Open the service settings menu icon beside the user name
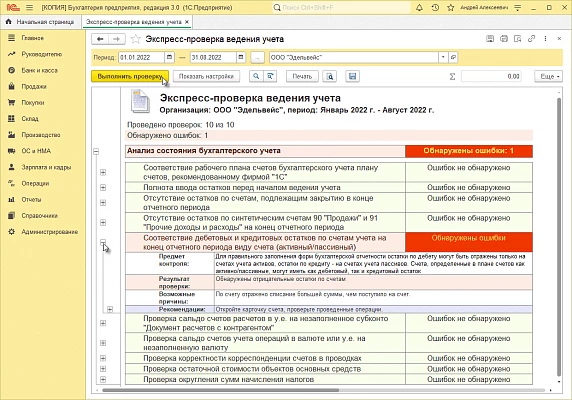This screenshot has width=572, height=400. tap(518, 7)
